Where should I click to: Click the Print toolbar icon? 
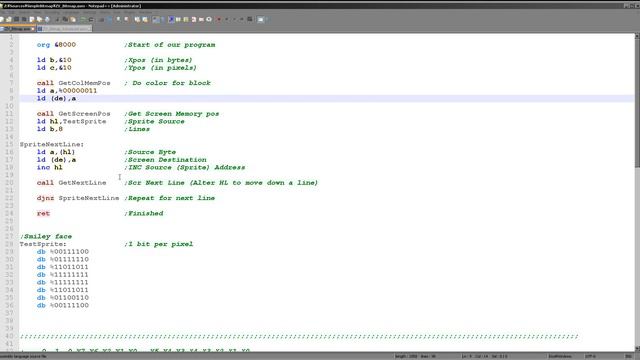pyautogui.click(x=47, y=19)
